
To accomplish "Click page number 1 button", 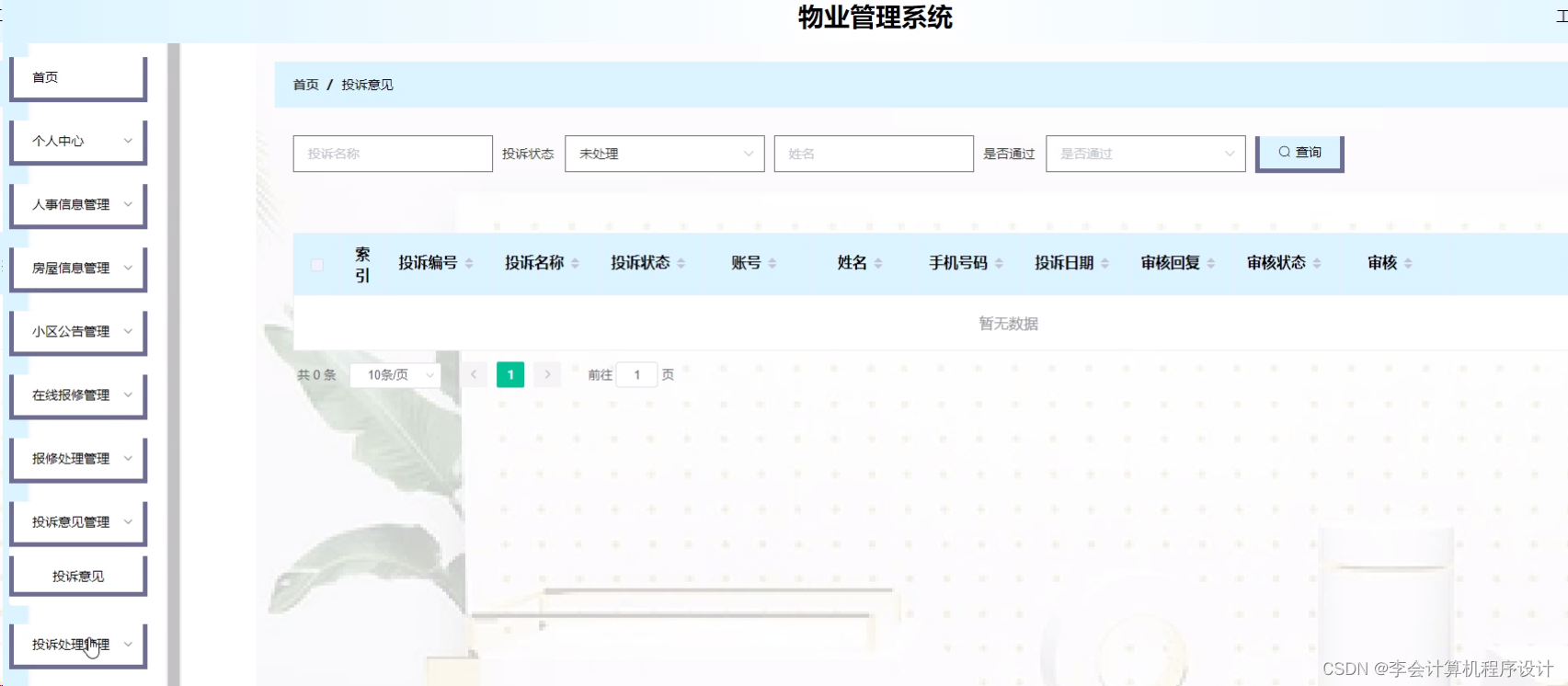I will 510,374.
